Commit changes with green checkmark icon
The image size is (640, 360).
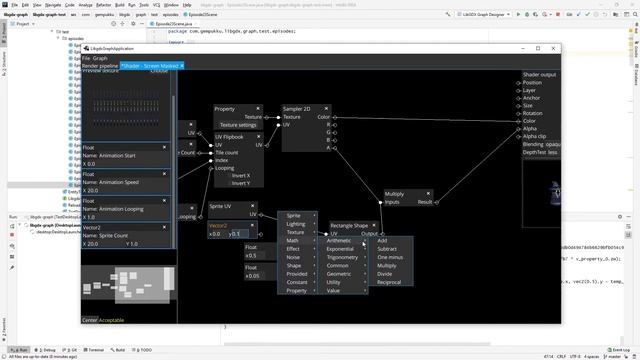[x=587, y=14]
